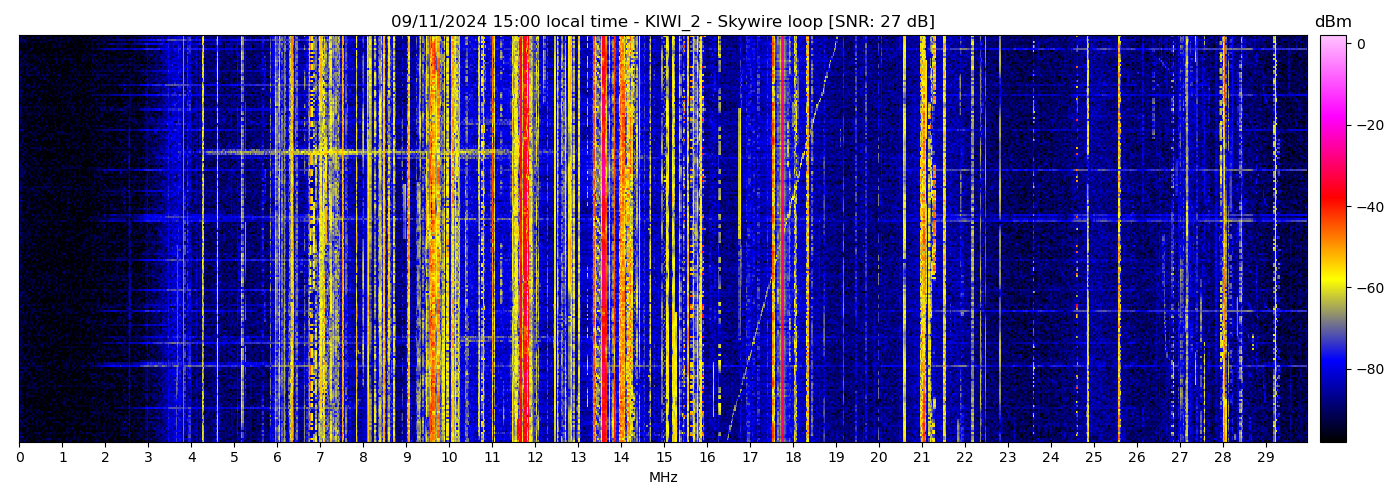Click x-axis tick label '11'

[492, 458]
